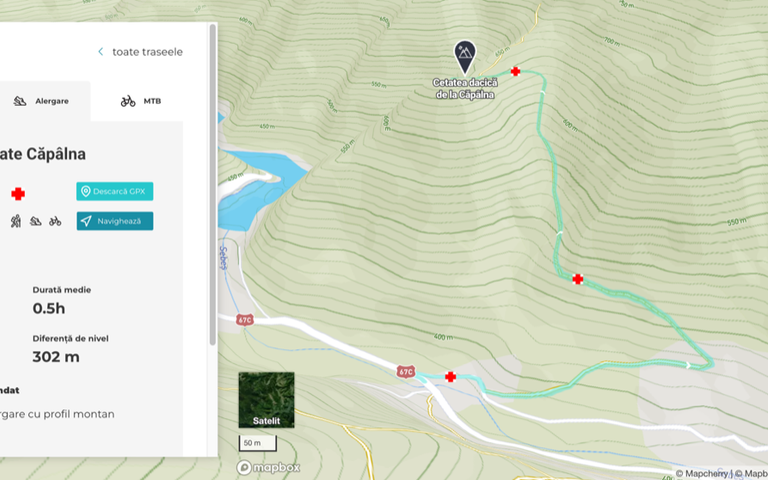Click the 67C road shield near Sebeș river
Viewport: 768px width, 480px height.
point(244,320)
